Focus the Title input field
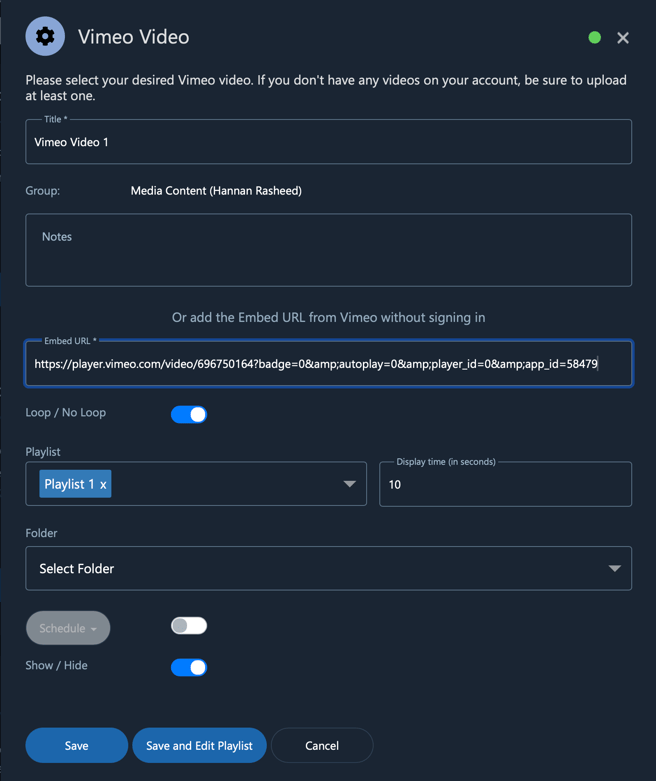Viewport: 656px width, 781px height. tap(328, 142)
